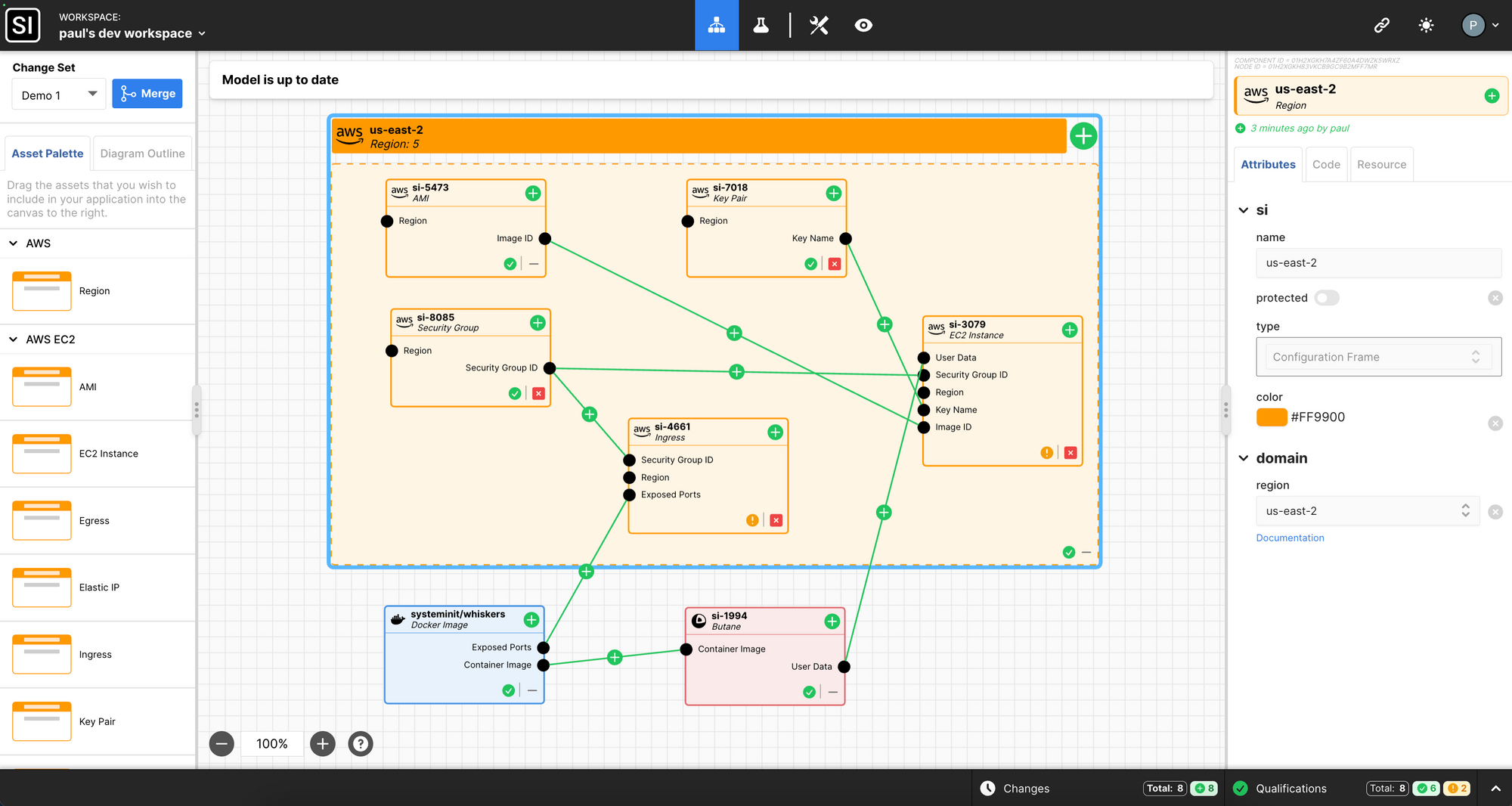This screenshot has height=806, width=1512.
Task: Collapse the AWS EC2 section in Asset Palette
Action: pyautogui.click(x=12, y=339)
